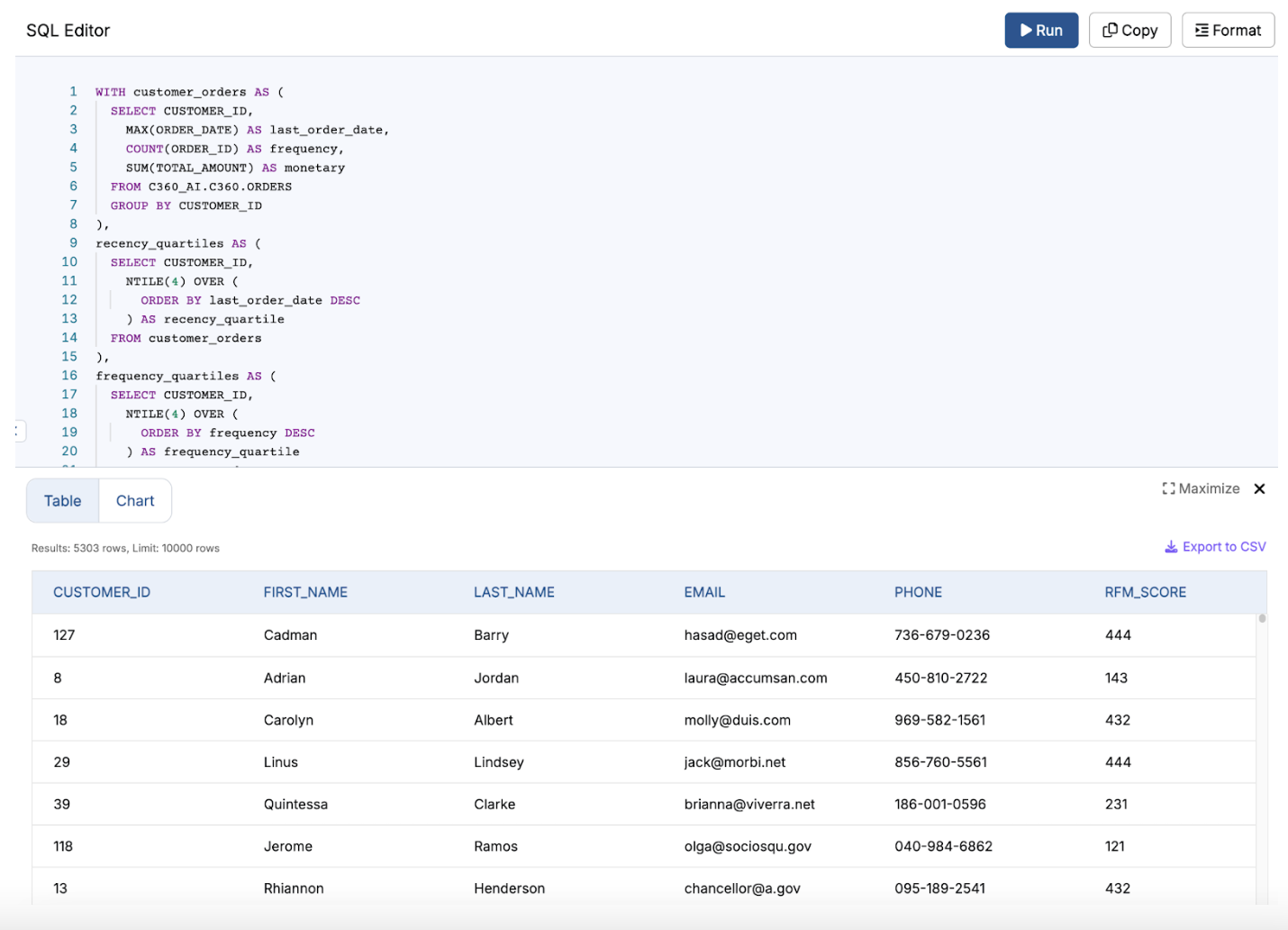The height and width of the screenshot is (930, 1288).
Task: Select the Jerome first name cell
Action: coord(288,846)
